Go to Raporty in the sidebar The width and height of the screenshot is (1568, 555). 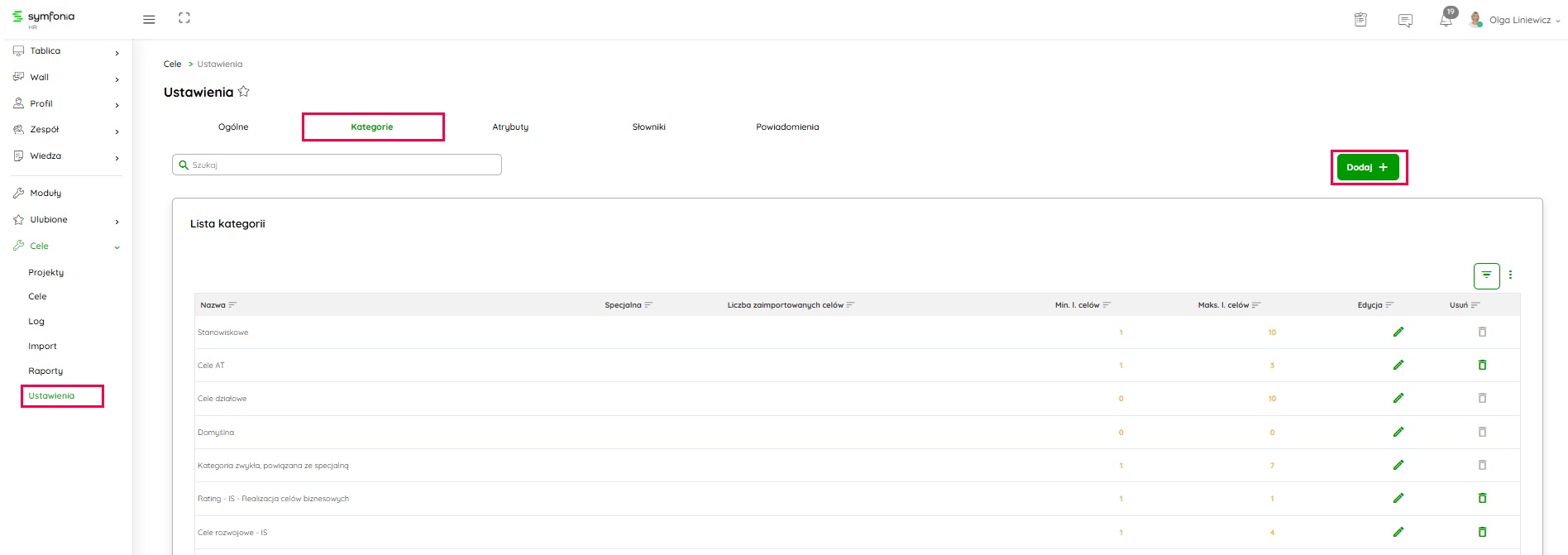tap(45, 371)
